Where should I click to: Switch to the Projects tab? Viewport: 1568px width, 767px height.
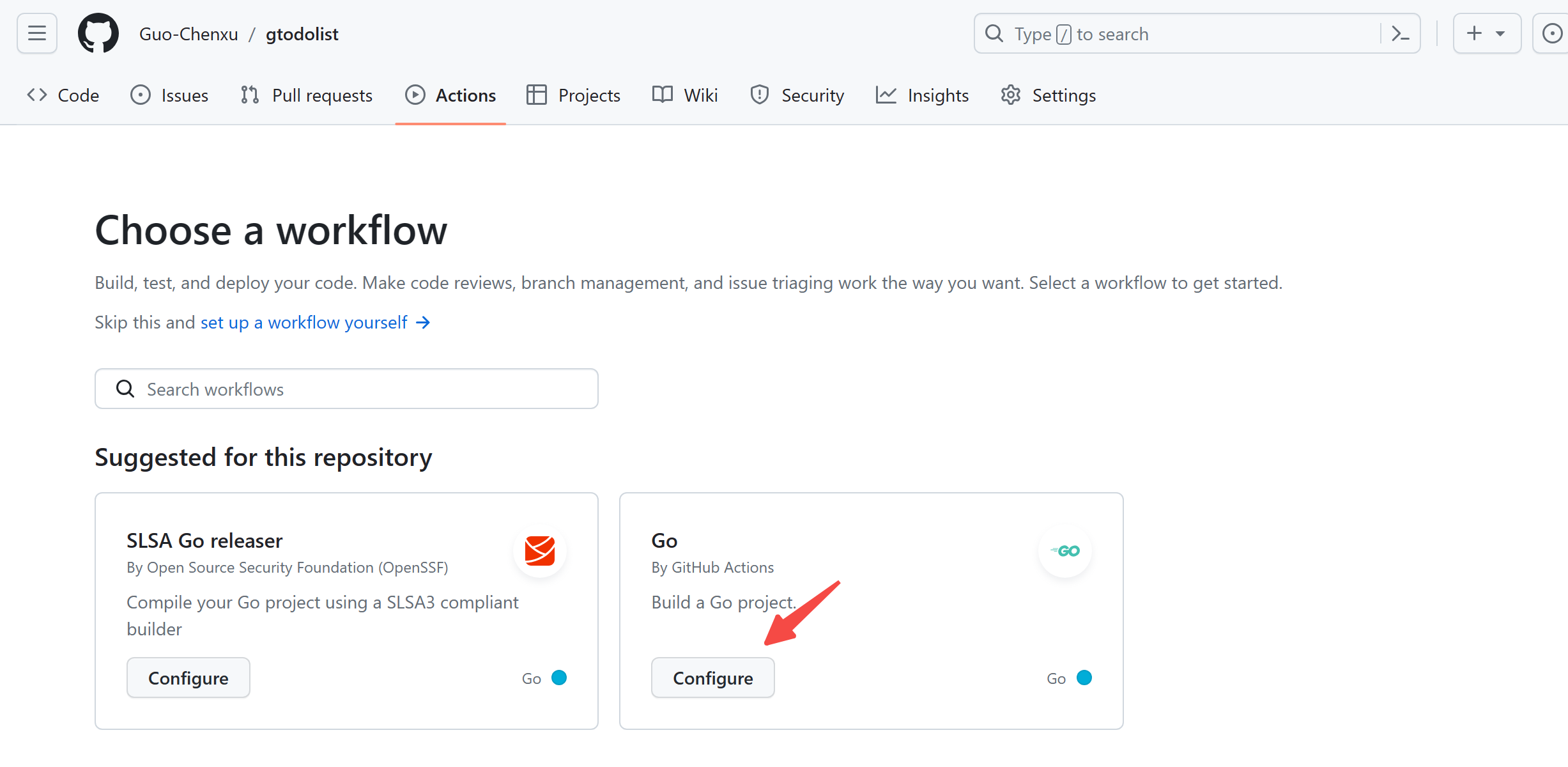pos(573,95)
